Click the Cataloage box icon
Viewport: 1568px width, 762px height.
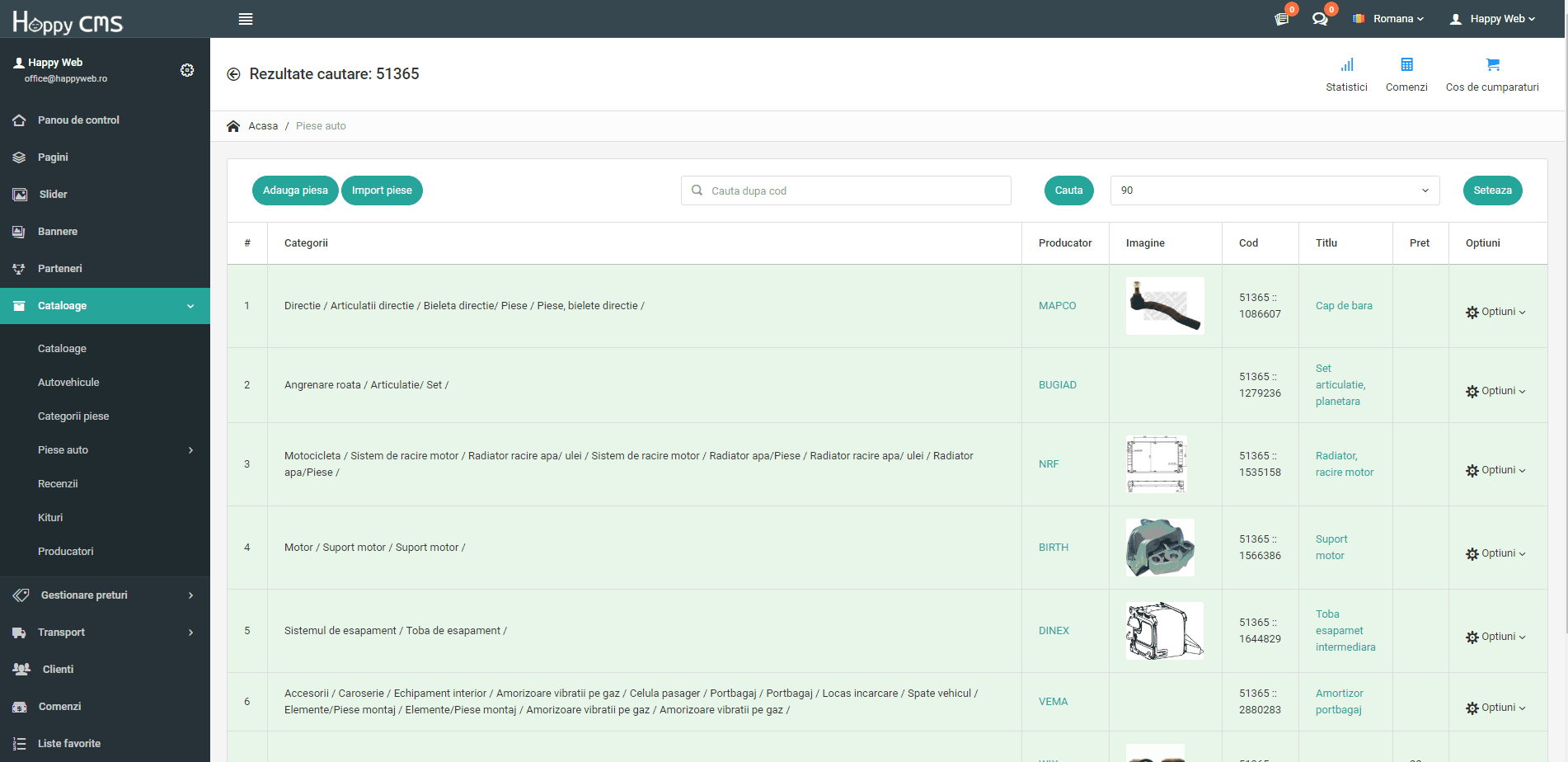click(x=19, y=306)
